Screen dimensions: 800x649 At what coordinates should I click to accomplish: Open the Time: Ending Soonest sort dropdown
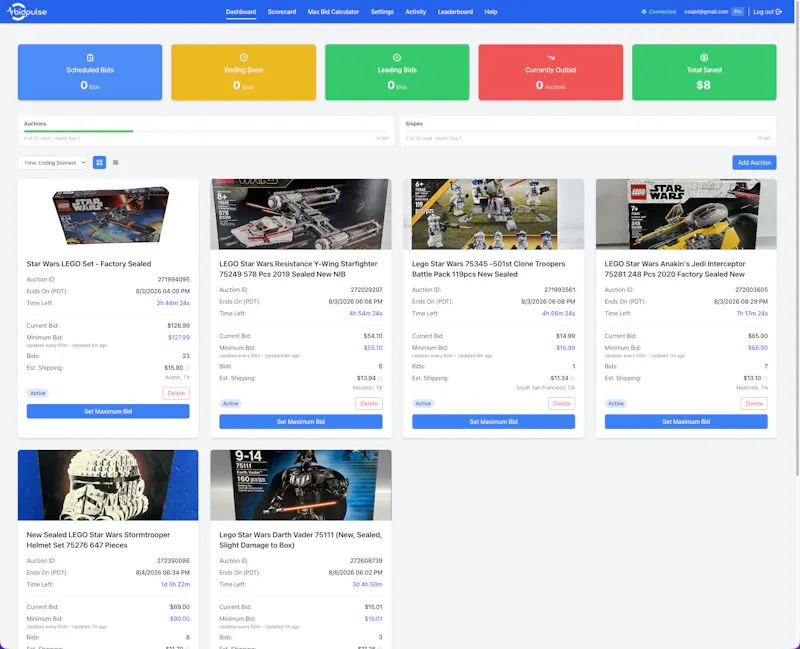(52, 163)
